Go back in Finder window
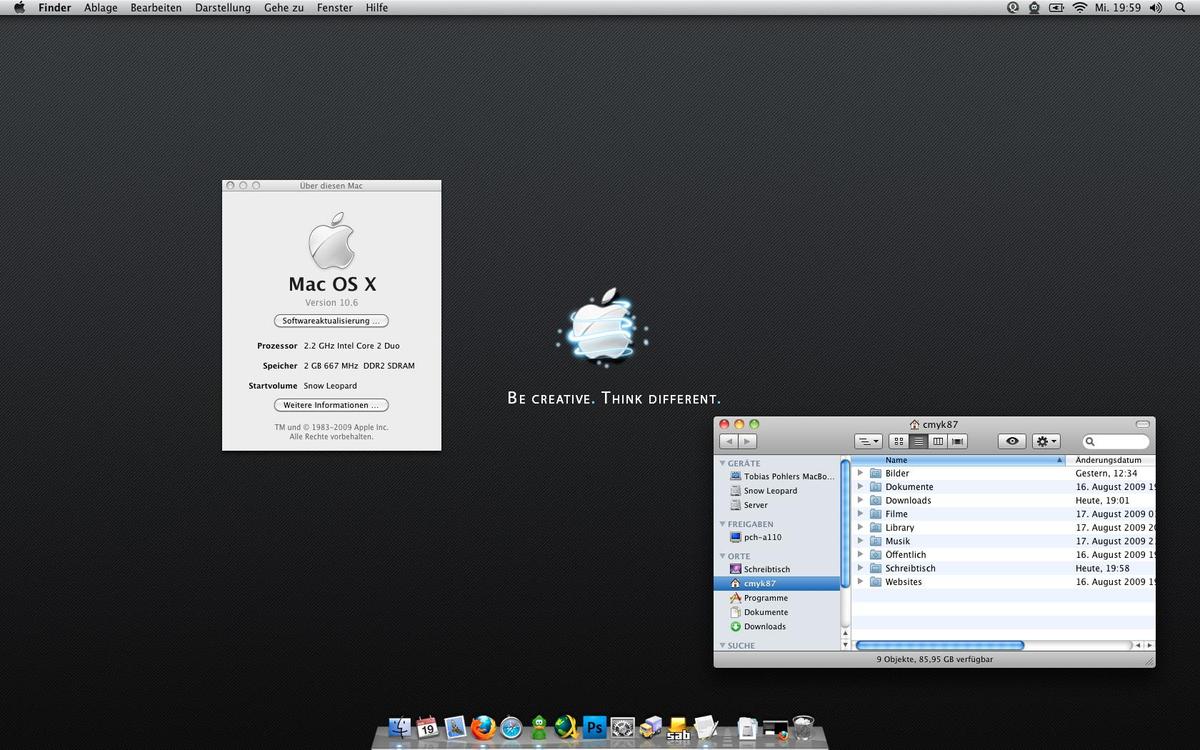This screenshot has height=750, width=1200. tap(729, 441)
